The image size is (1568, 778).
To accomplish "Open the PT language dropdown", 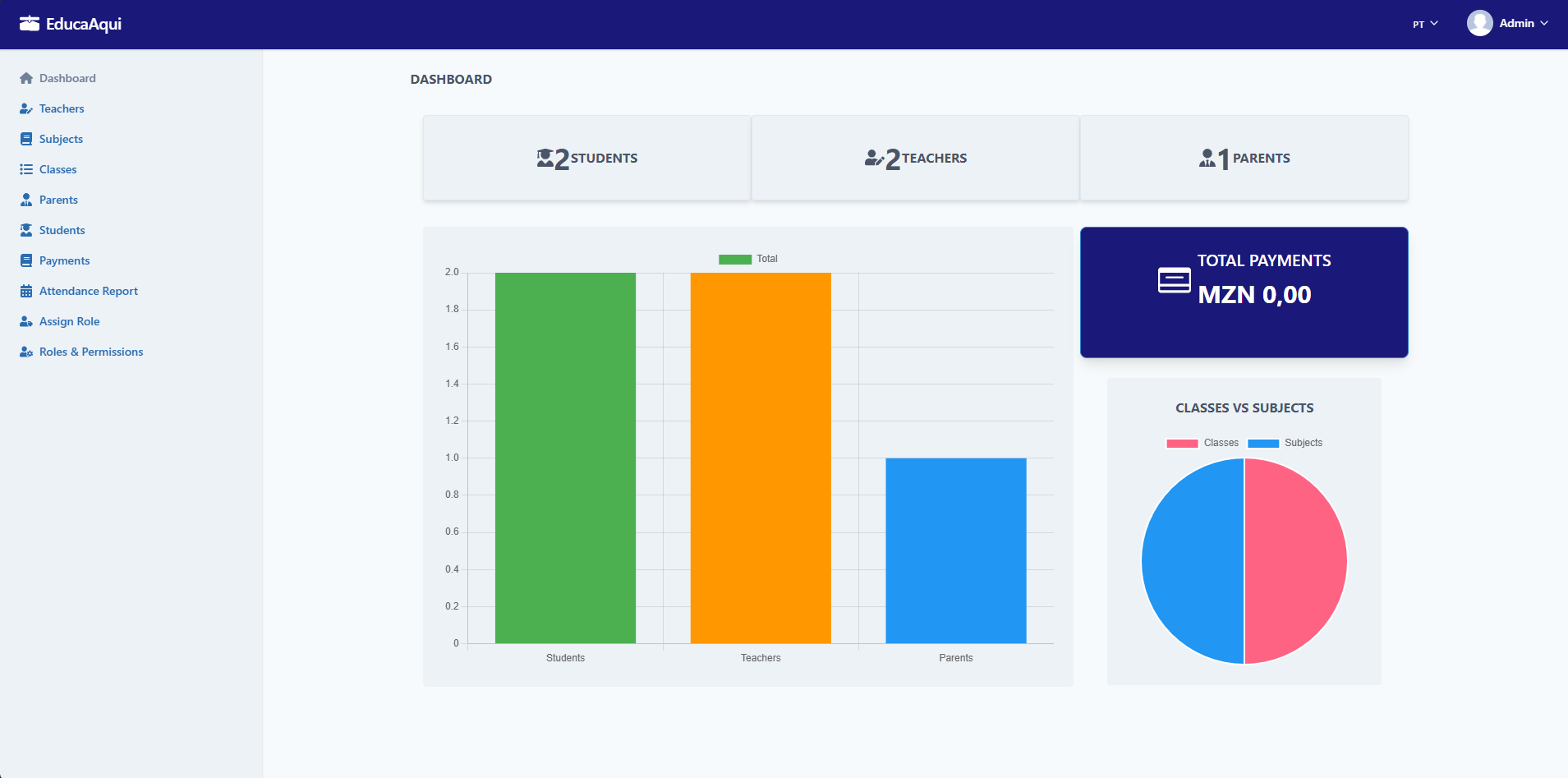I will click(1425, 24).
